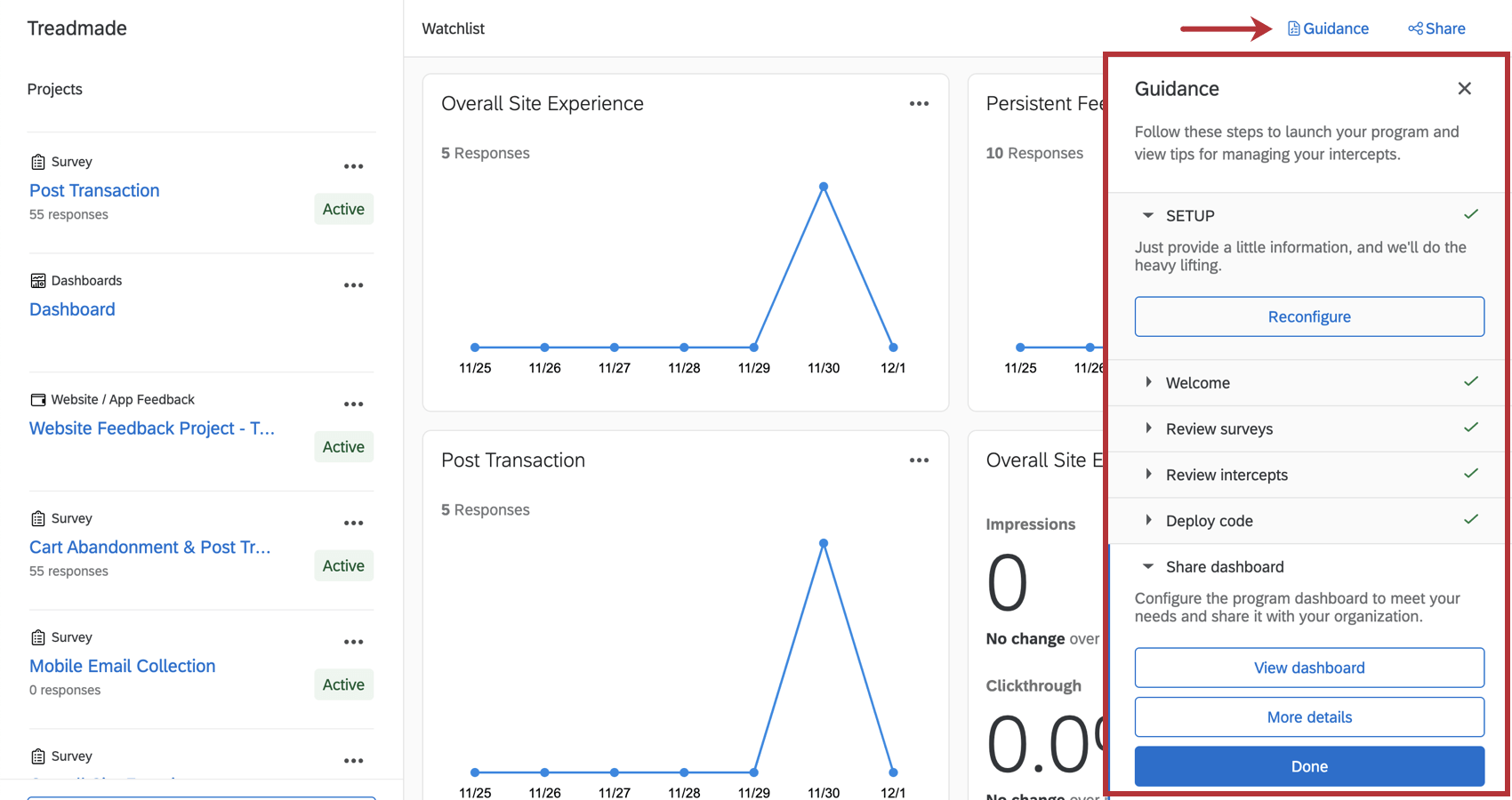This screenshot has width=1512, height=800.
Task: Click three-dot menu on Website Feedback Project
Action: coord(354,404)
